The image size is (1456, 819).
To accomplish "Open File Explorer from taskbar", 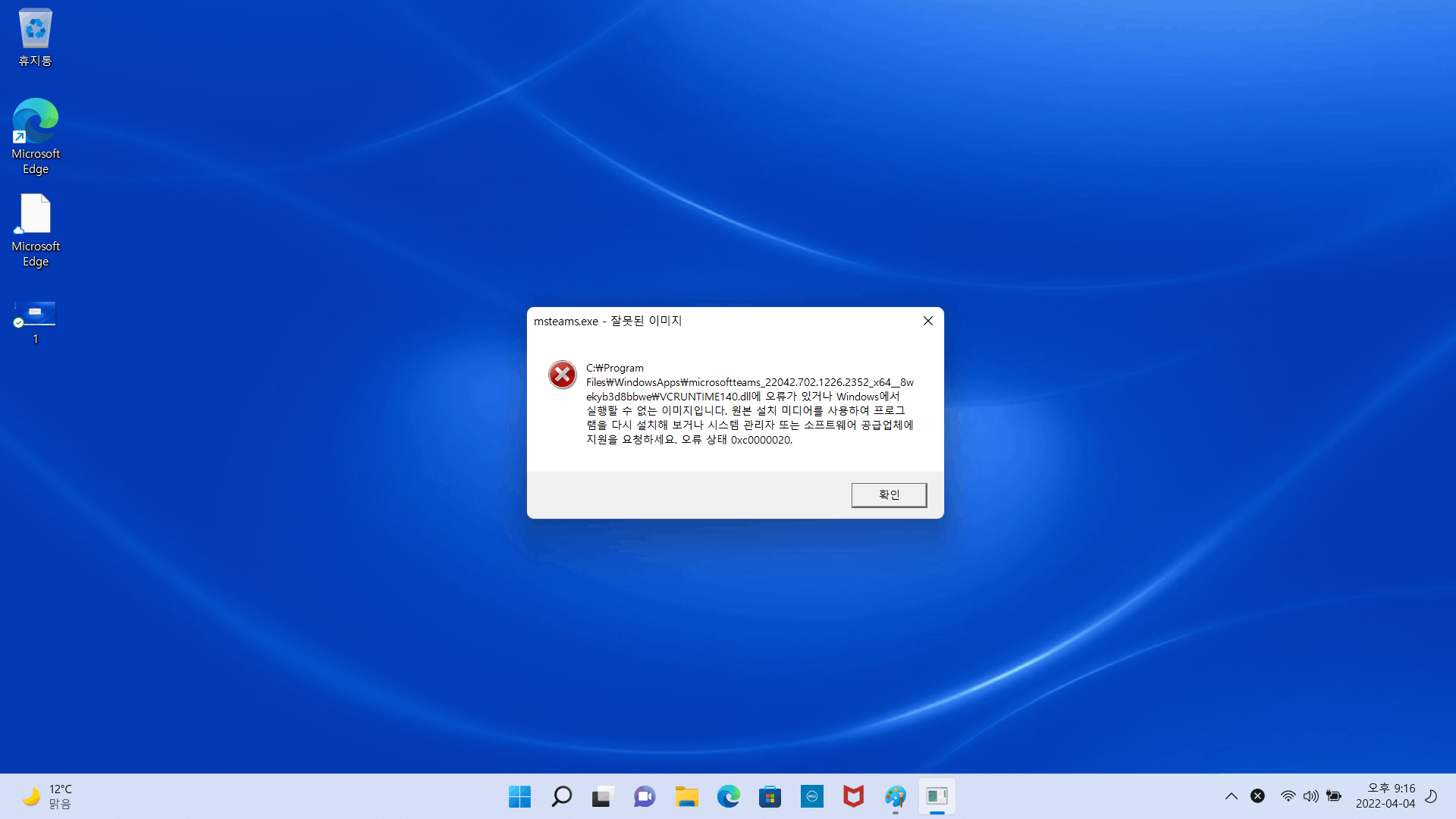I will coord(687,796).
